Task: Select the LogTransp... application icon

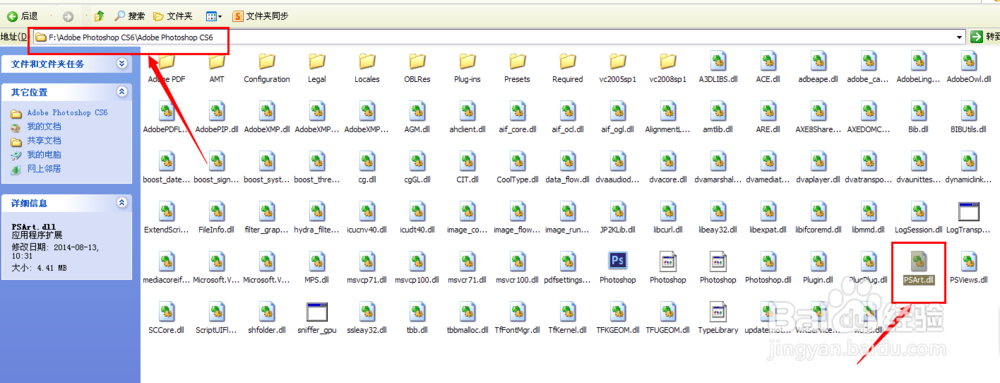Action: (x=967, y=218)
